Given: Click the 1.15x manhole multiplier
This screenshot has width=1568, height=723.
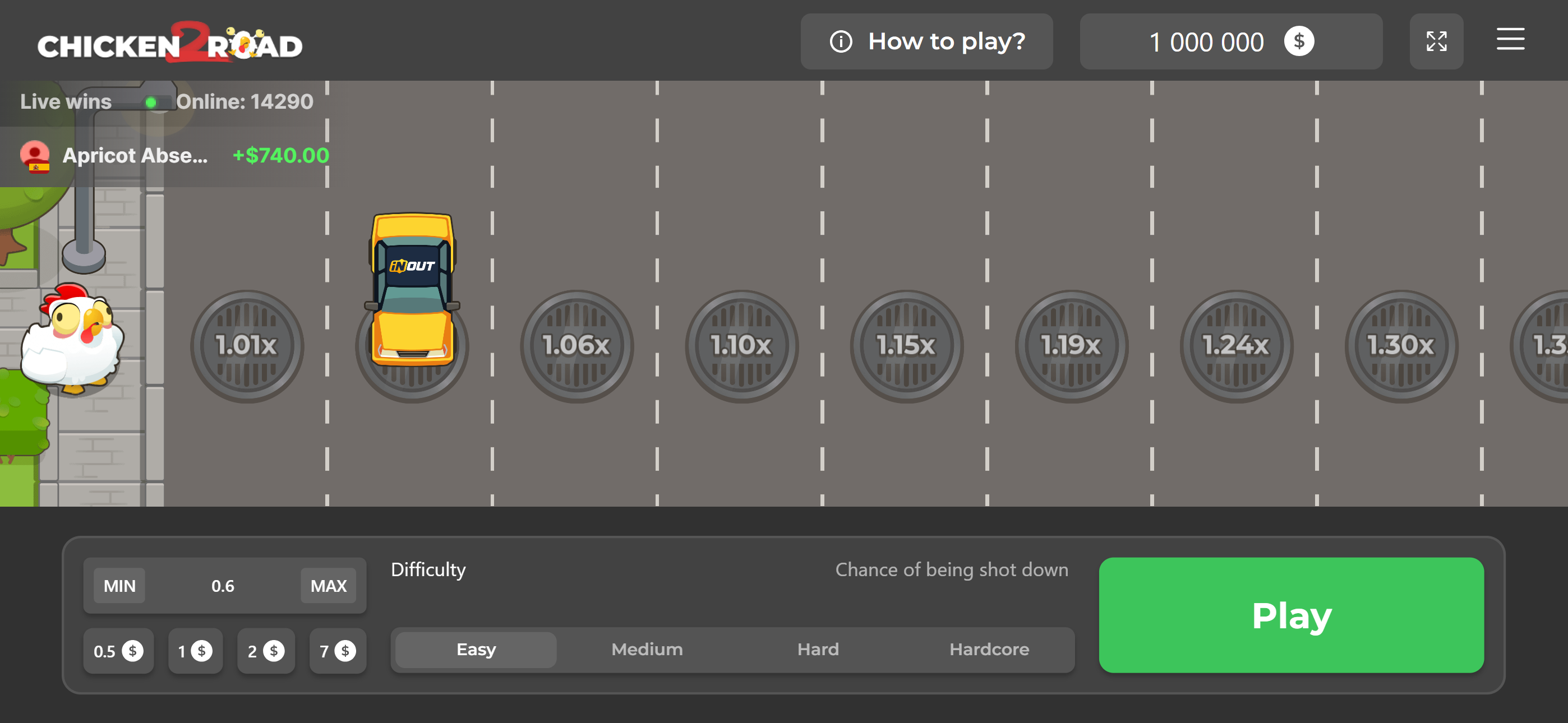Looking at the screenshot, I should click(906, 346).
